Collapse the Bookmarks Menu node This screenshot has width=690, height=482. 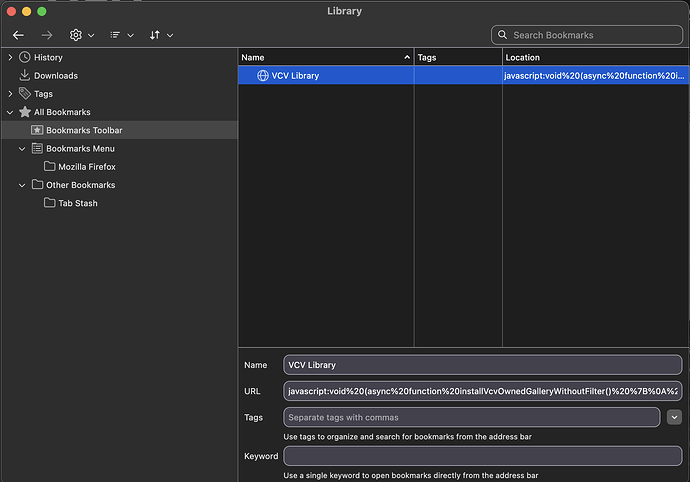(22, 149)
